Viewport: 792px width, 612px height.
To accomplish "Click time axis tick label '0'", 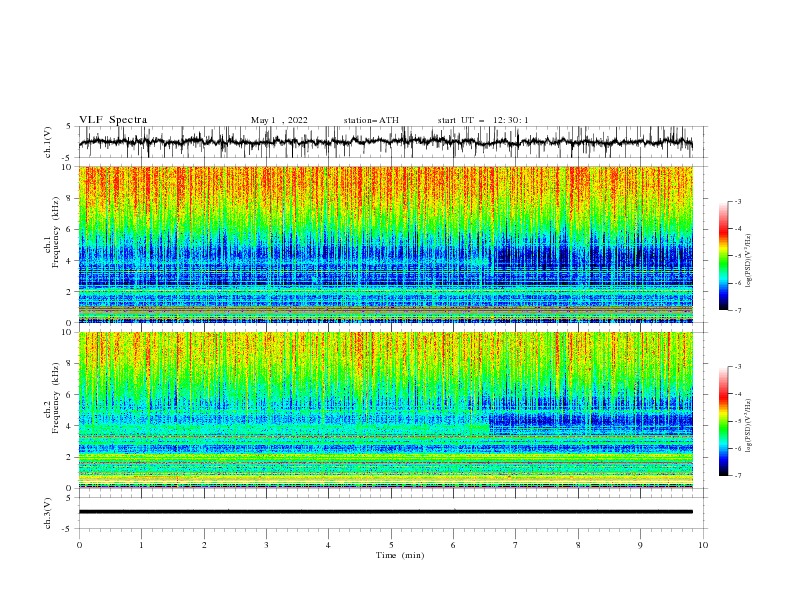I will [x=79, y=545].
